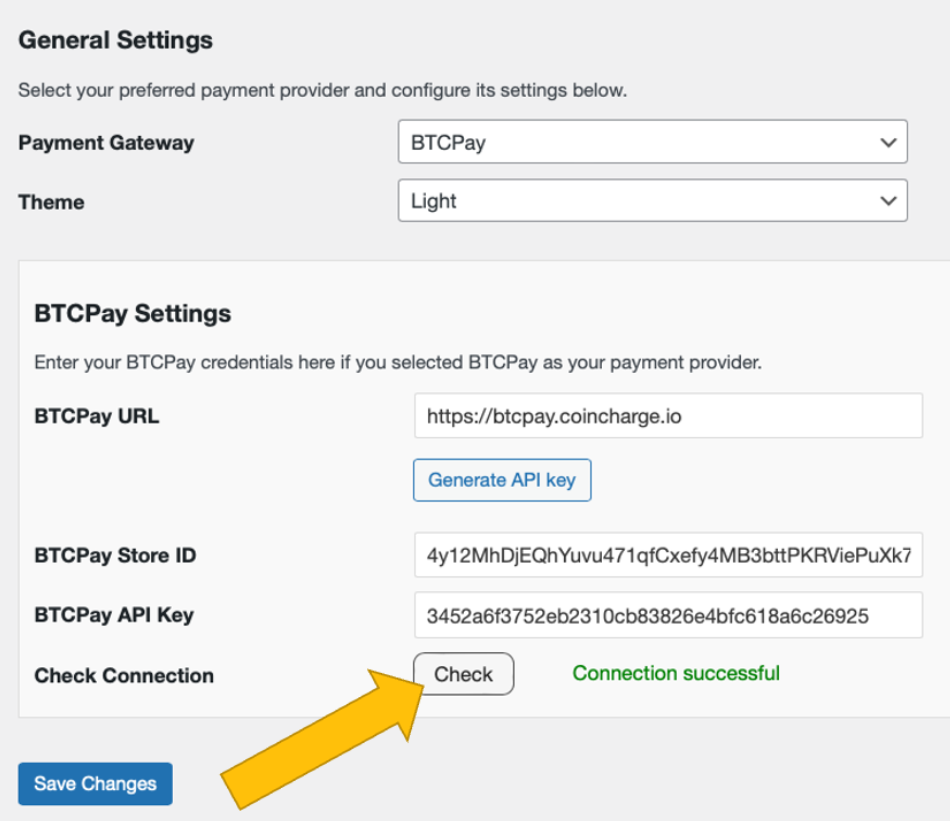Expand the Theme dropdown showing Light
Viewport: 950px width, 821px height.
[652, 201]
